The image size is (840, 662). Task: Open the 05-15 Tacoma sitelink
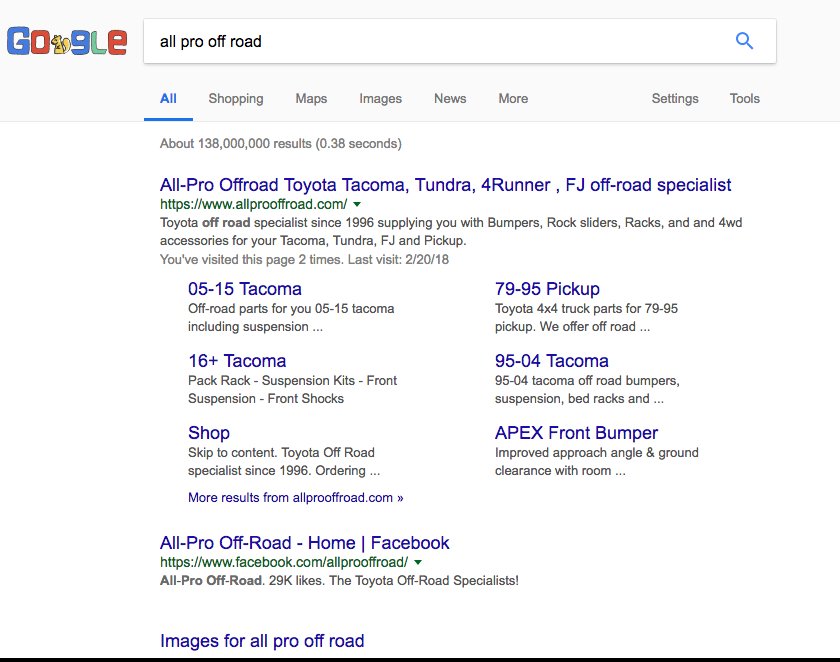[x=244, y=289]
